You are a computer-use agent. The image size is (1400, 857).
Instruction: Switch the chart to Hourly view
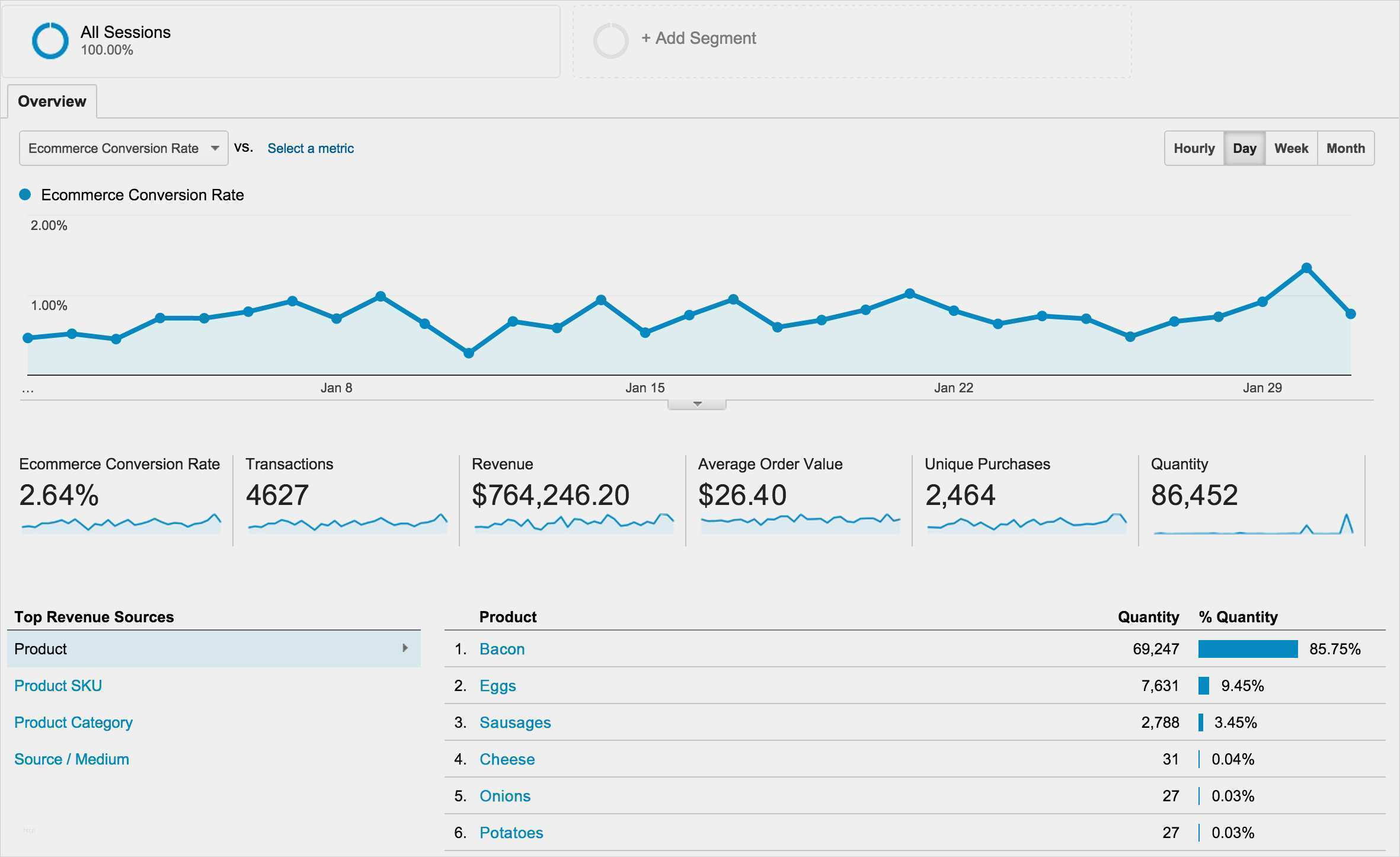[x=1194, y=148]
